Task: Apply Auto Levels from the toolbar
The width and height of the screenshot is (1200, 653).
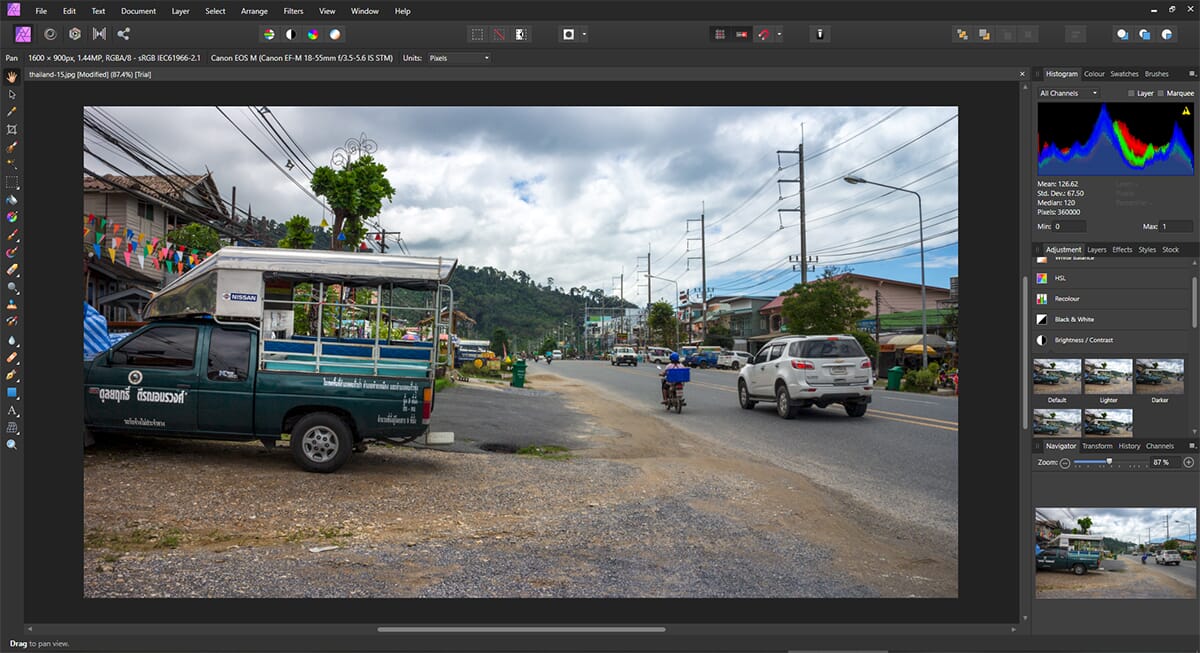Action: coord(268,34)
